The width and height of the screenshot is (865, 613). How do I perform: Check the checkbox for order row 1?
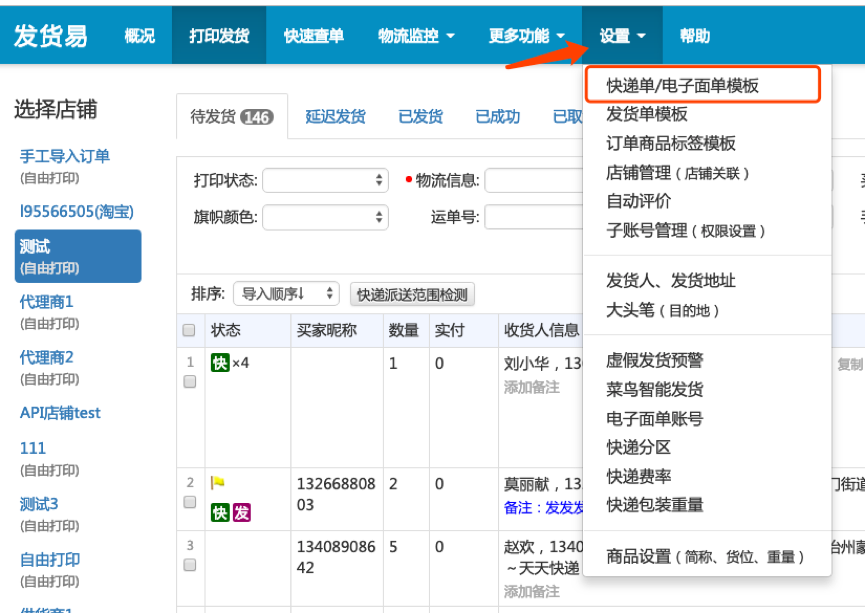pyautogui.click(x=190, y=381)
